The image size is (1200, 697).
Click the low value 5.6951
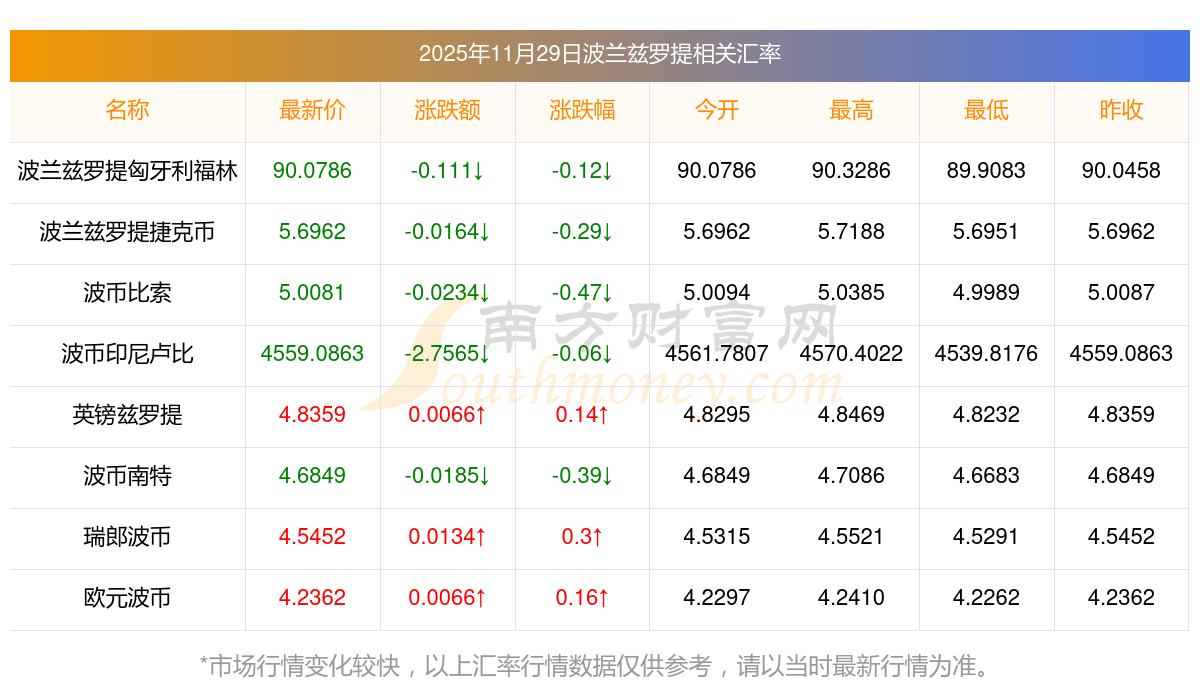click(x=986, y=232)
